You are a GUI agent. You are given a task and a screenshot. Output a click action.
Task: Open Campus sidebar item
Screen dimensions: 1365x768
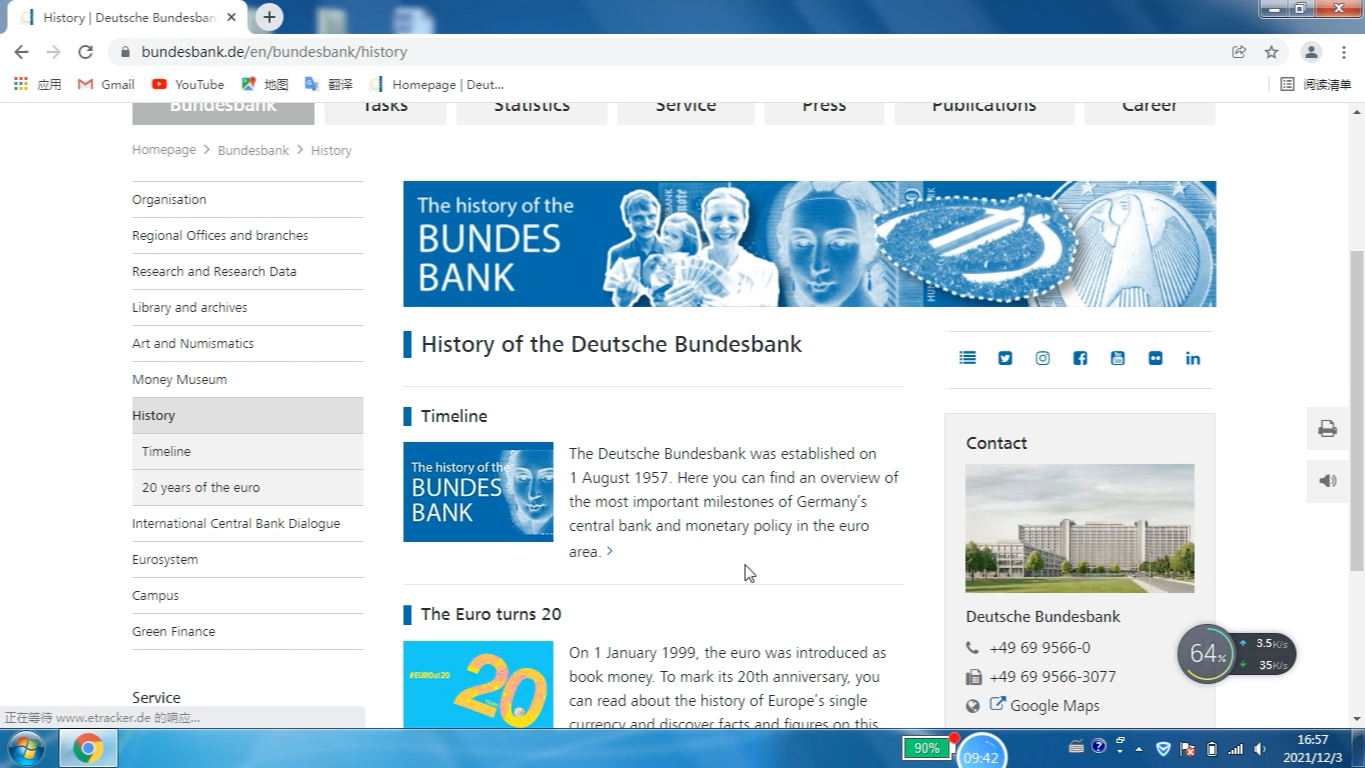[247, 596]
